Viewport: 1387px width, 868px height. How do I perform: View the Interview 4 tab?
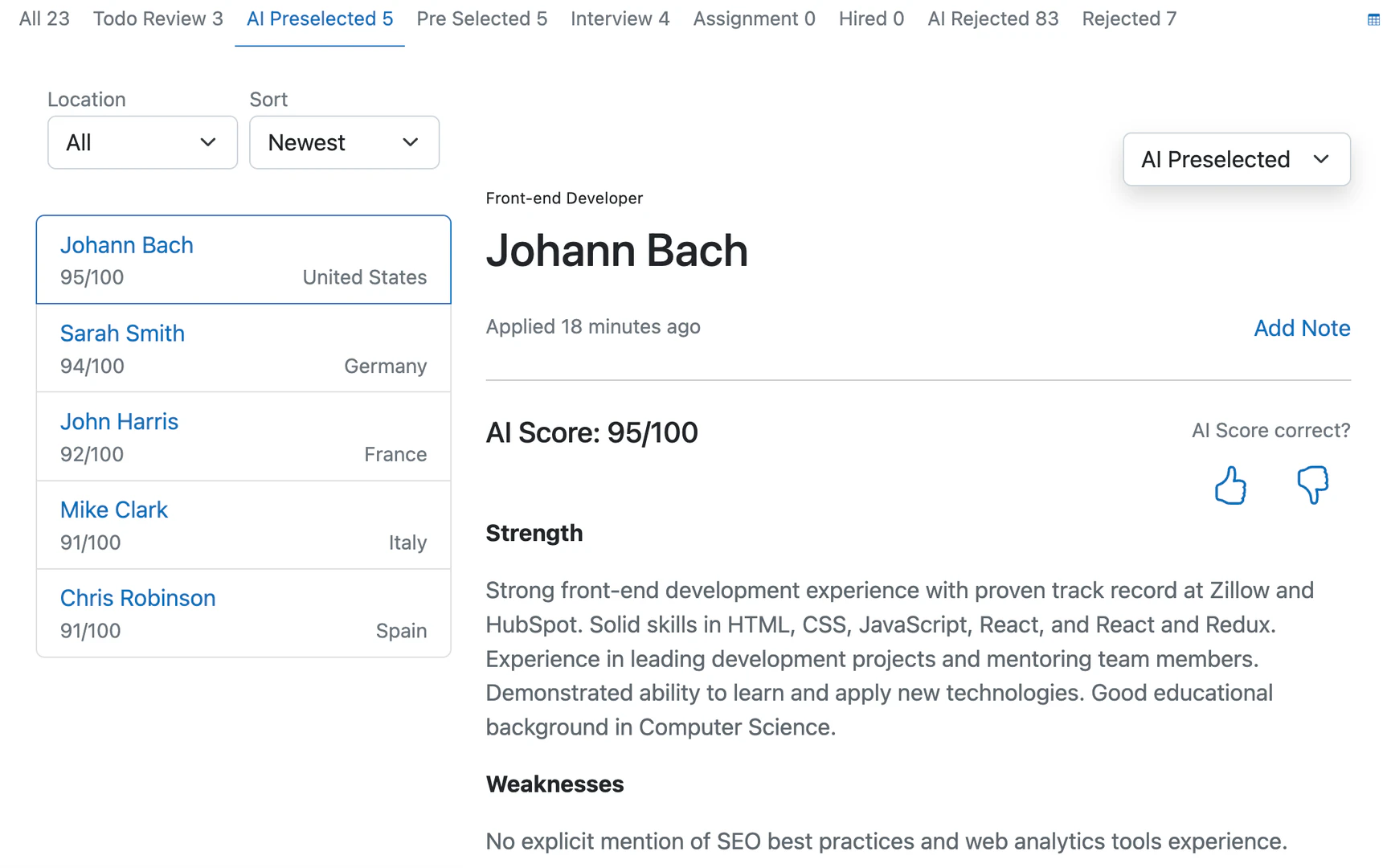click(620, 18)
